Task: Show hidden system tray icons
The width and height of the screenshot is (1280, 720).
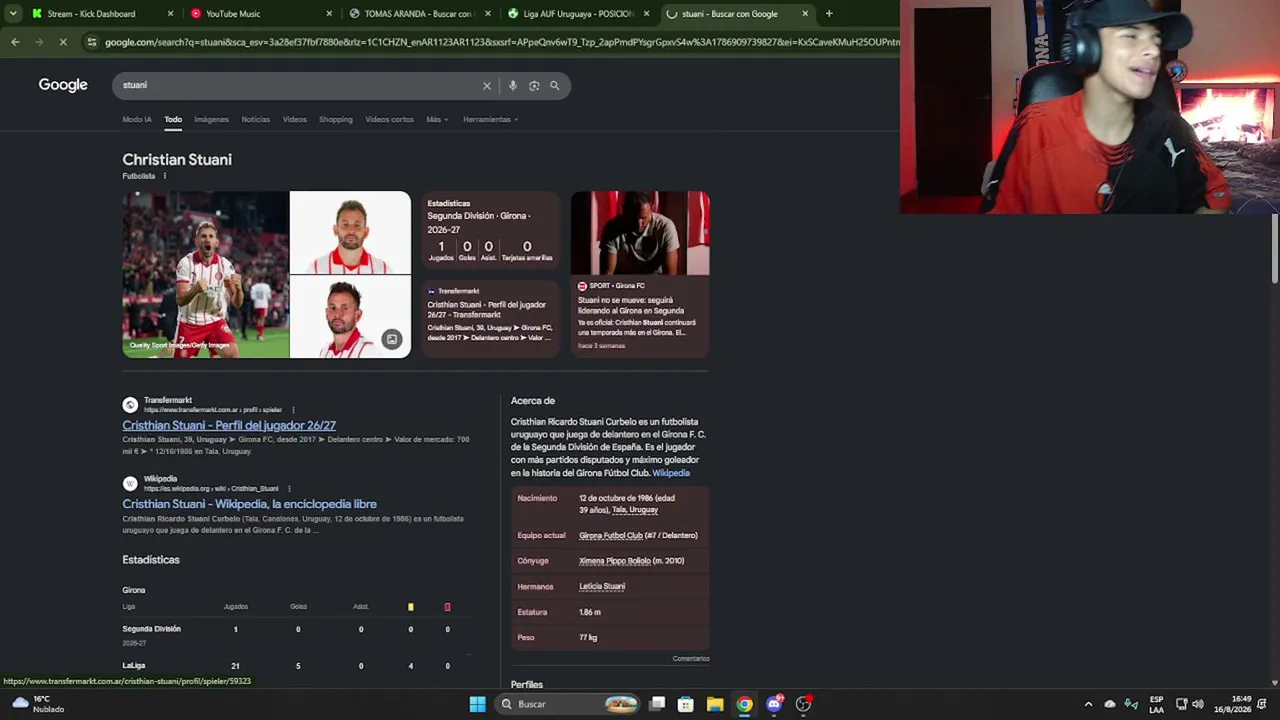Action: tap(1088, 704)
